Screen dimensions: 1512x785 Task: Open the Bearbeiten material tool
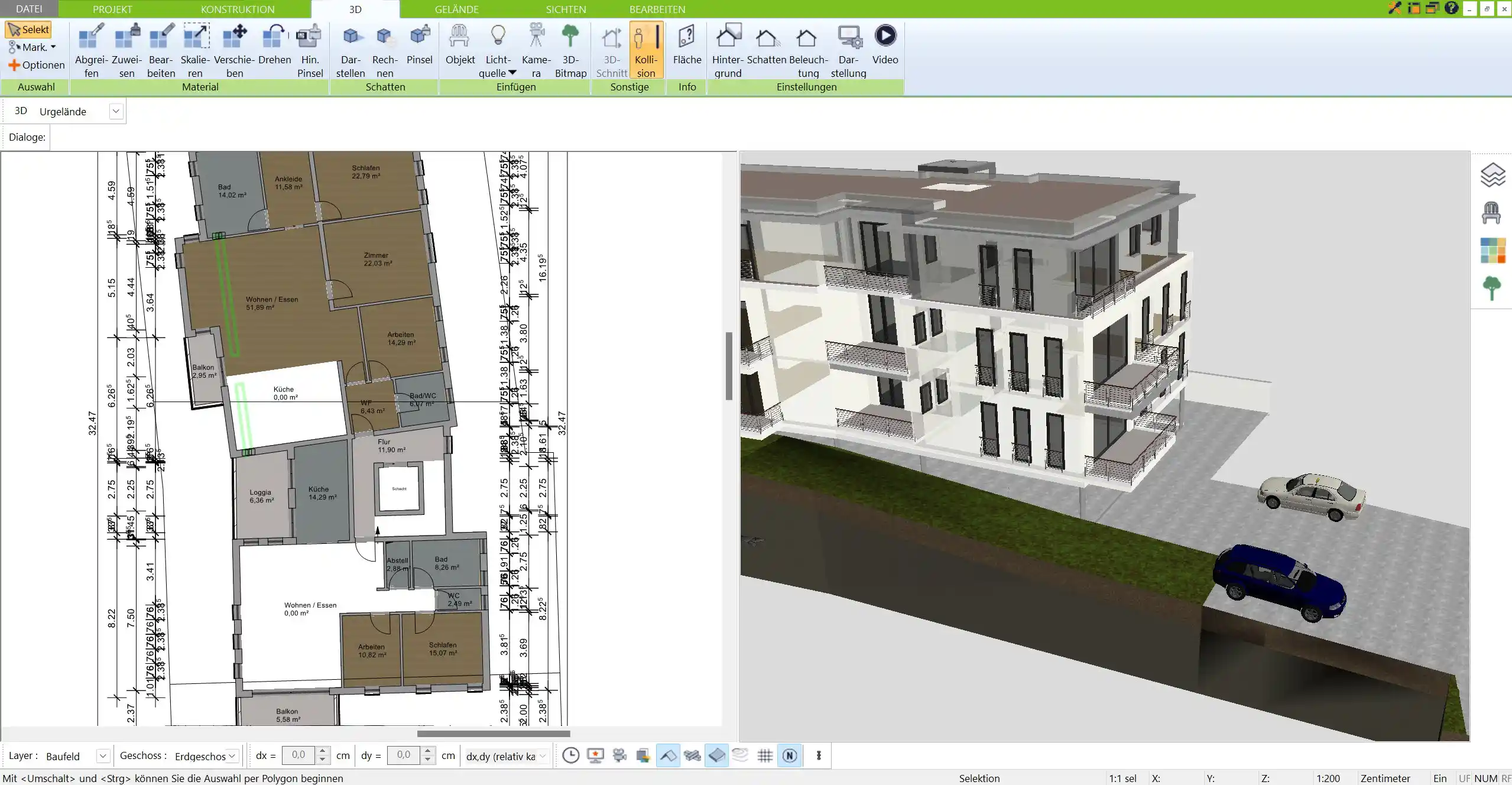(161, 51)
